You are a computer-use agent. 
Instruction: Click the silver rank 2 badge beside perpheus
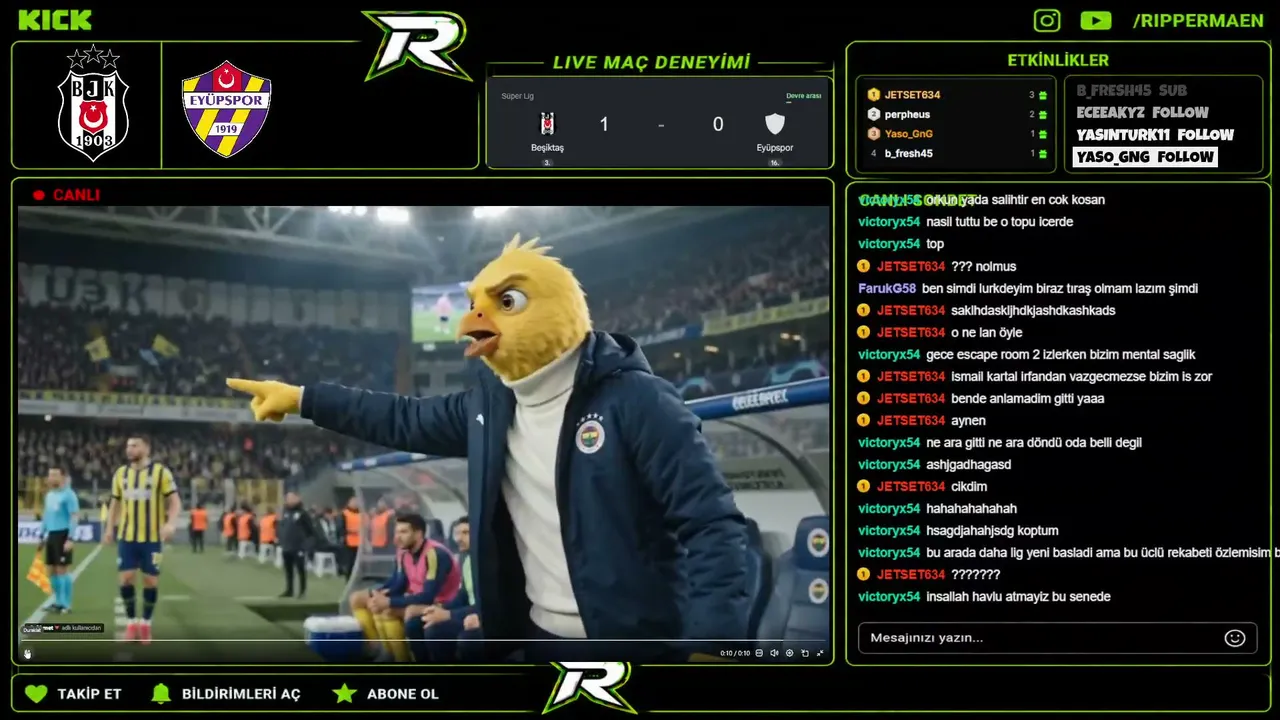(x=873, y=114)
